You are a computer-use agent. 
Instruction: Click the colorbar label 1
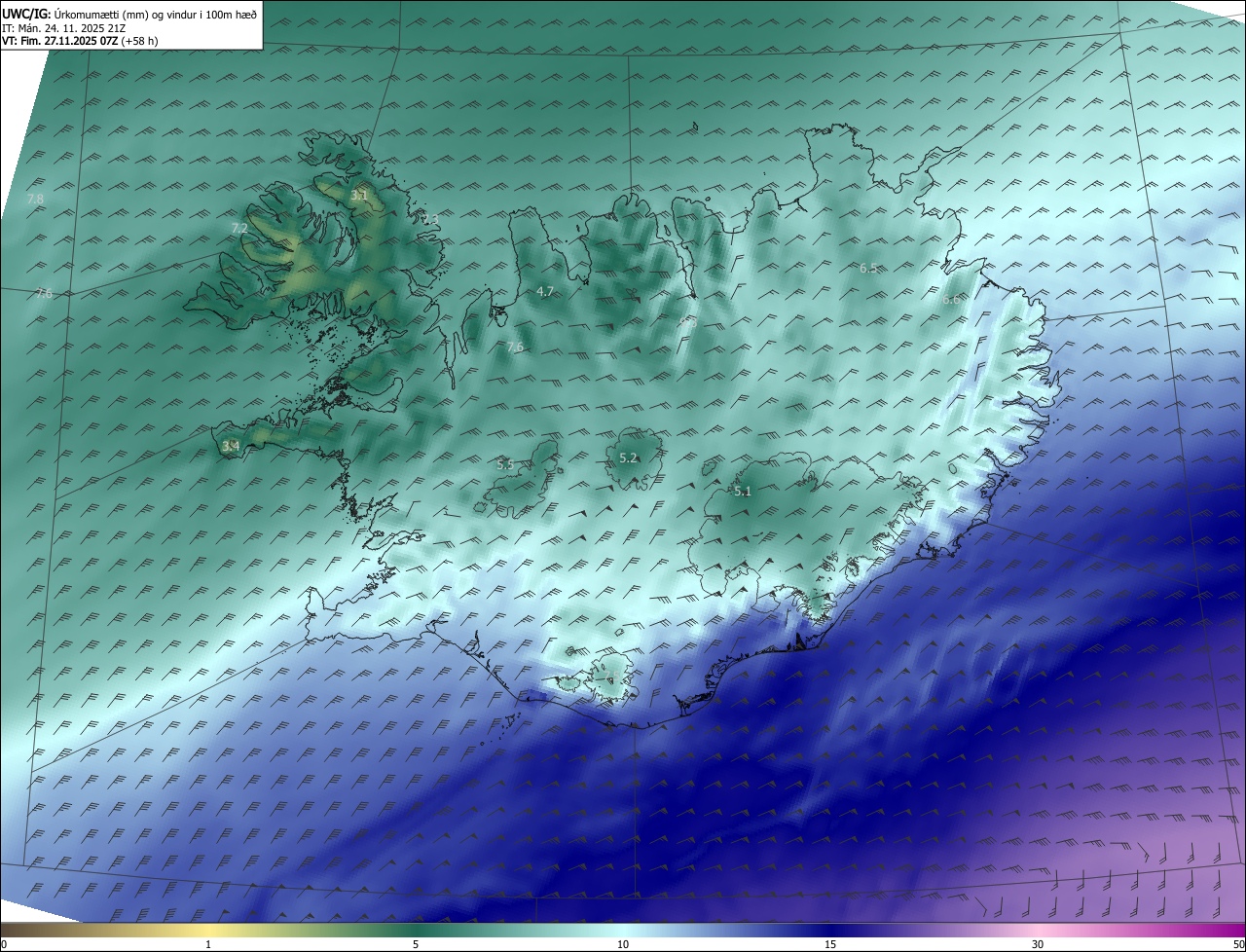[x=208, y=944]
